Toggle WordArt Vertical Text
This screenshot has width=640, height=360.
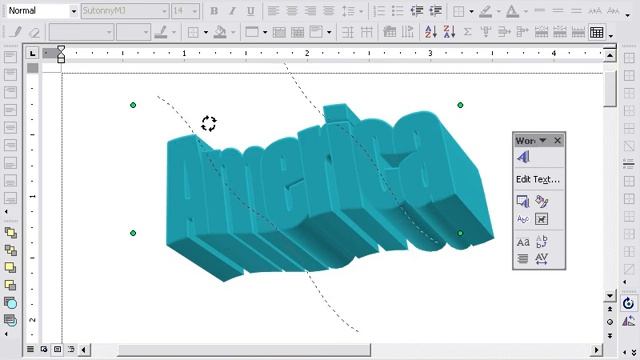(x=542, y=241)
